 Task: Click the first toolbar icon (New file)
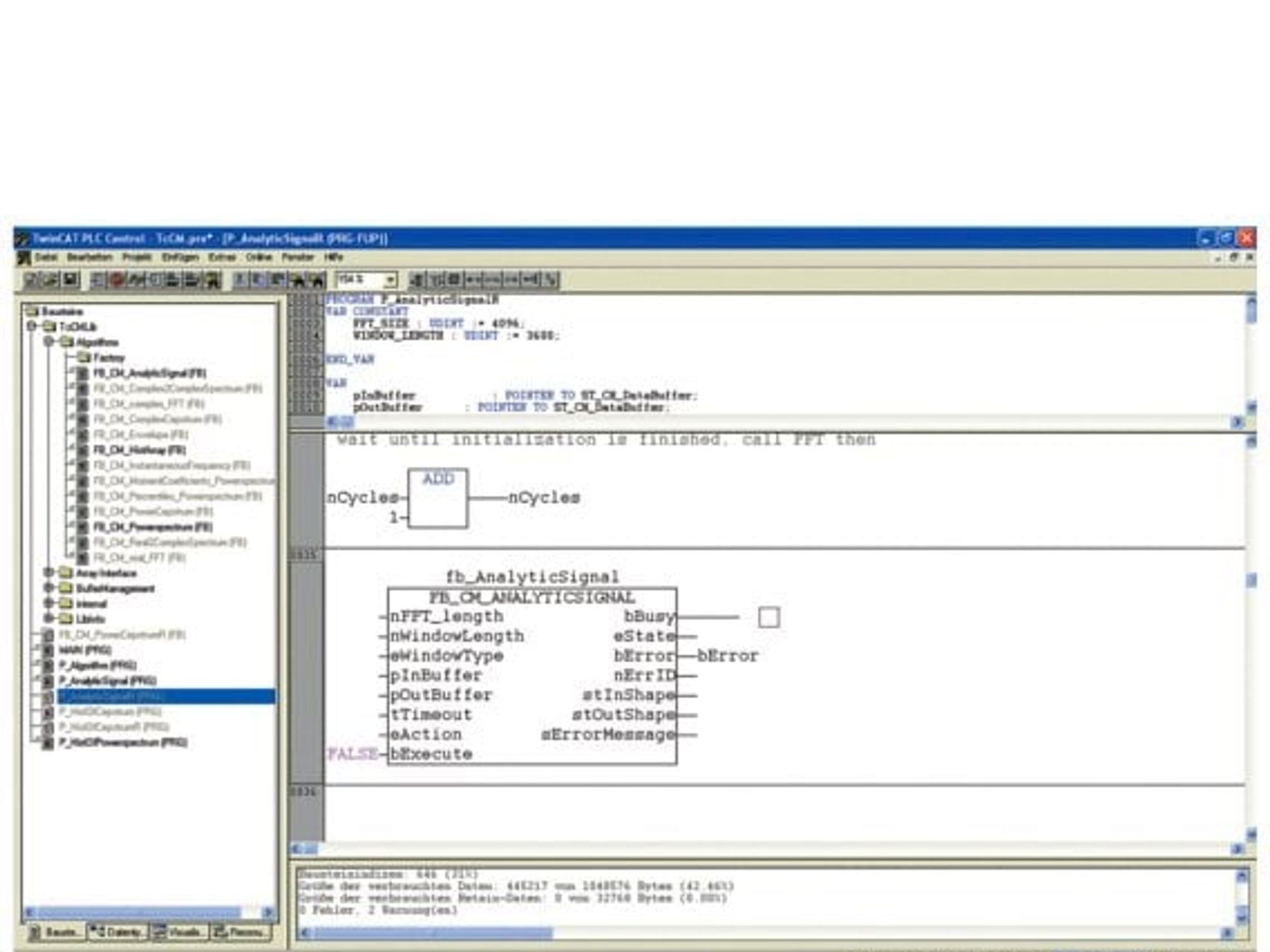tap(32, 279)
